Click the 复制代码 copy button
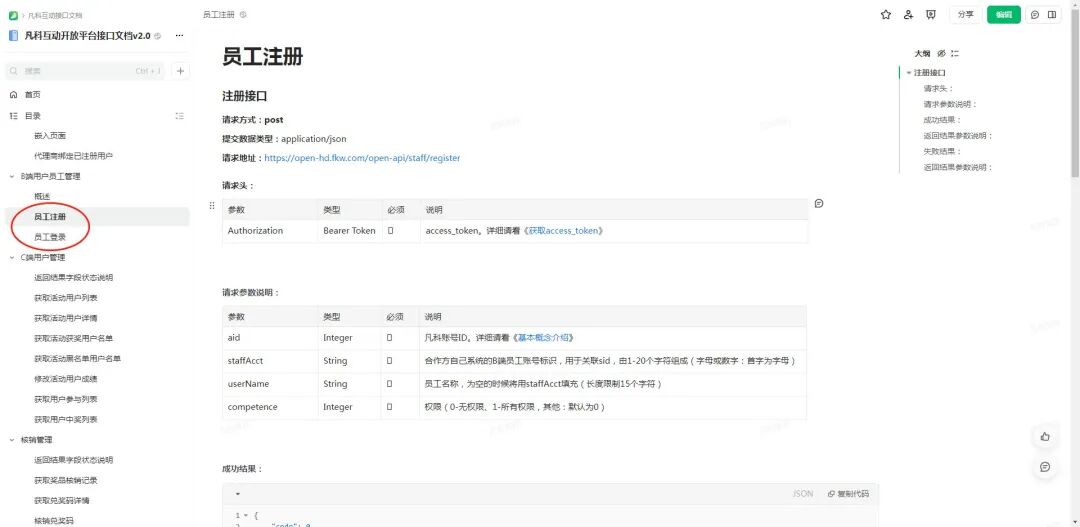Viewport: 1080px width, 527px height. (848, 494)
